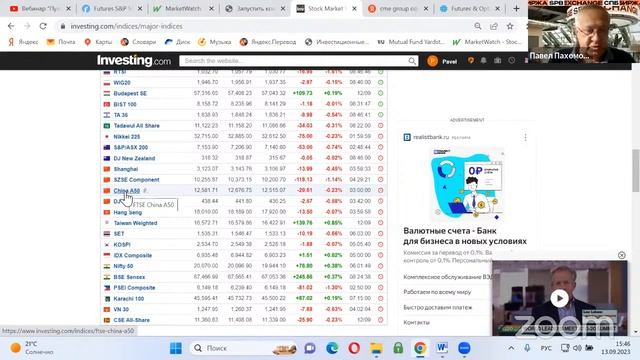The width and height of the screenshot is (640, 360).
Task: Open the KOSPI index link
Action: pos(122,244)
